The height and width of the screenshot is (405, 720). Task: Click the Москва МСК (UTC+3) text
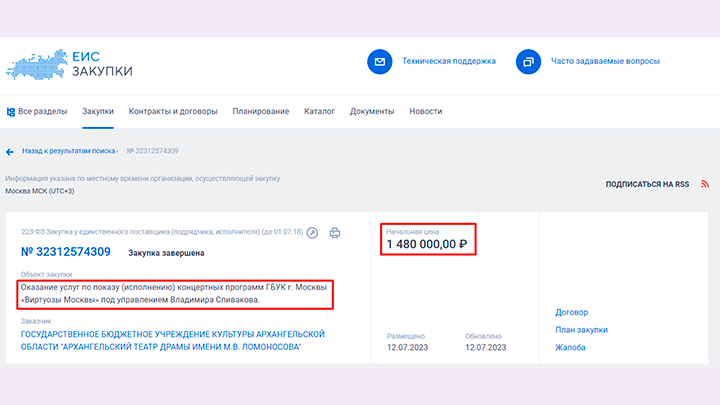tap(40, 191)
